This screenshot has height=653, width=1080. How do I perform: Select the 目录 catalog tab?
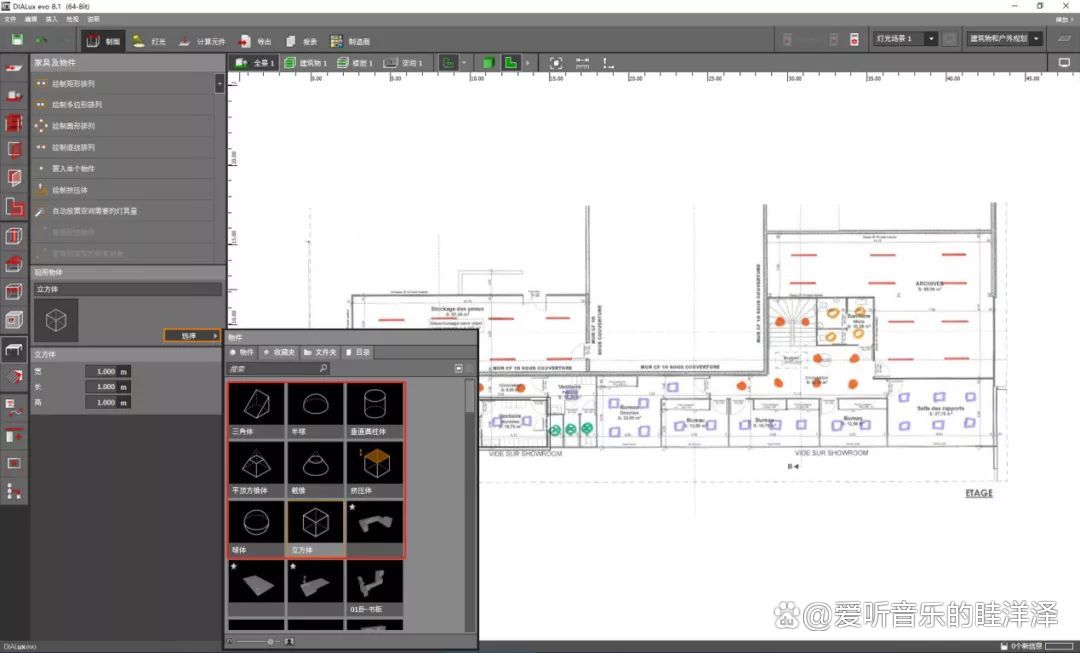(x=358, y=352)
